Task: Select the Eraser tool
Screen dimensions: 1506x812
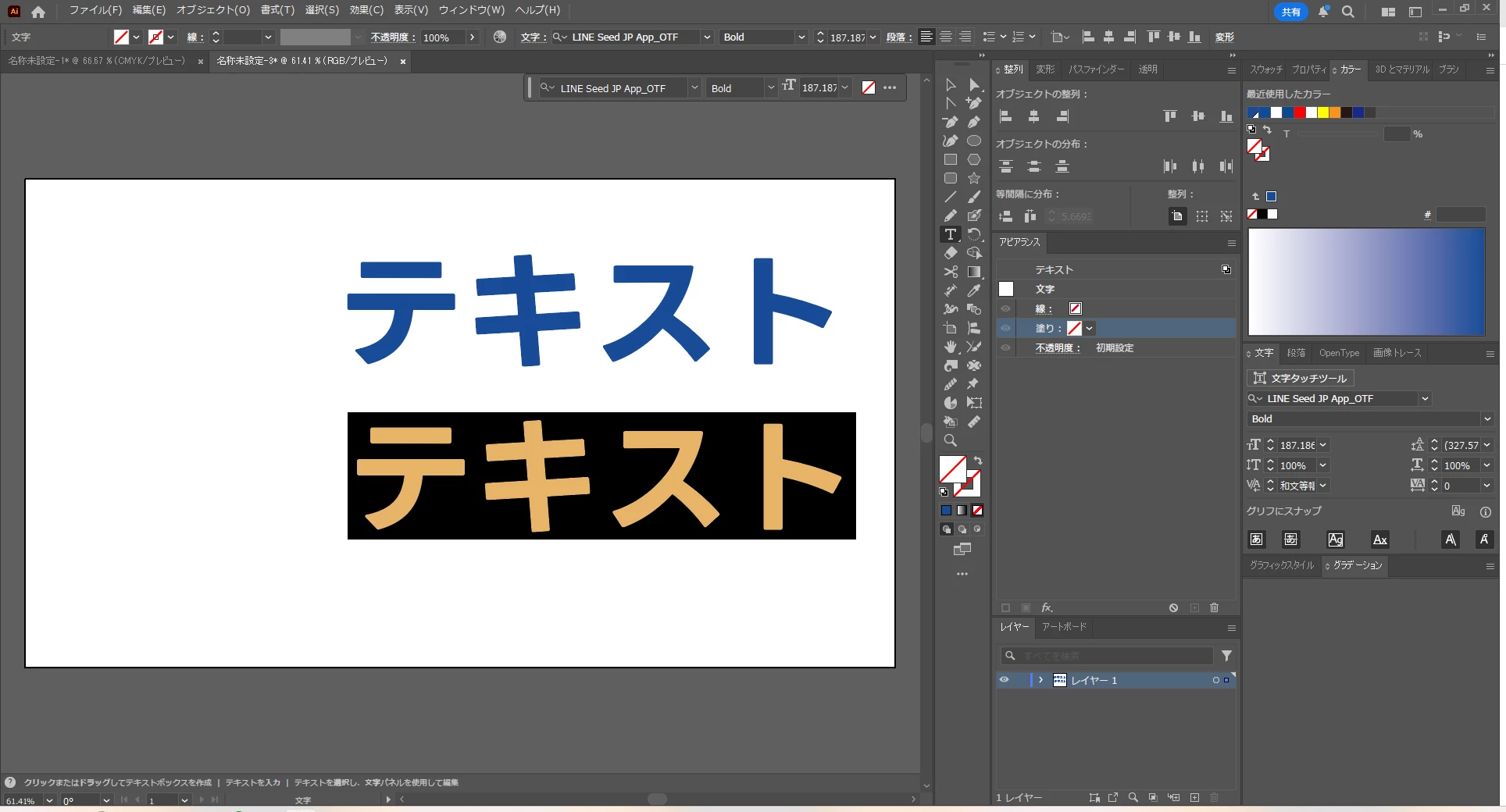Action: [x=950, y=253]
